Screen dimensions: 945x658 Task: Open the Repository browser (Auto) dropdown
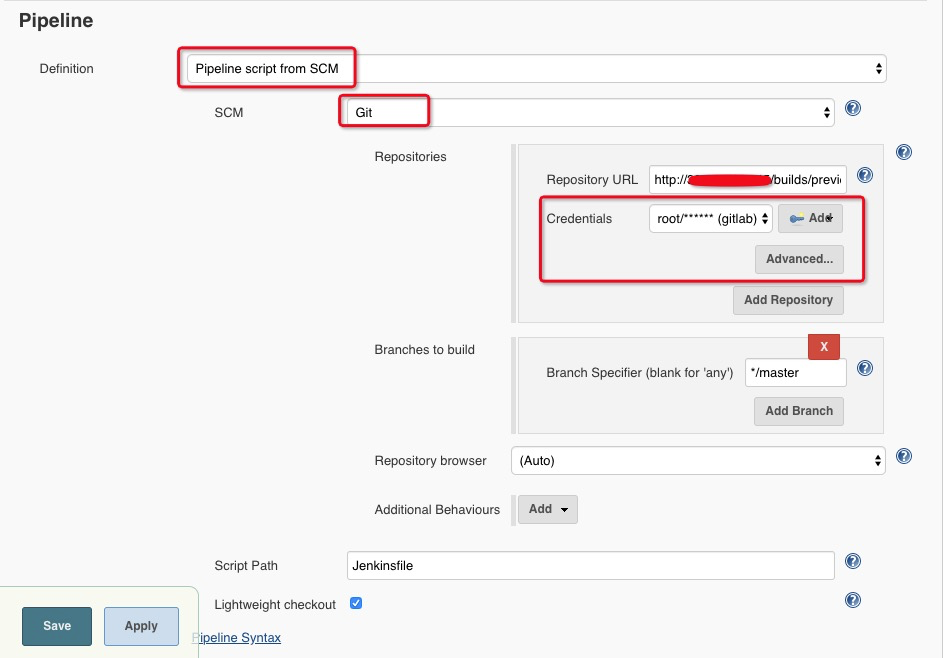[x=698, y=460]
